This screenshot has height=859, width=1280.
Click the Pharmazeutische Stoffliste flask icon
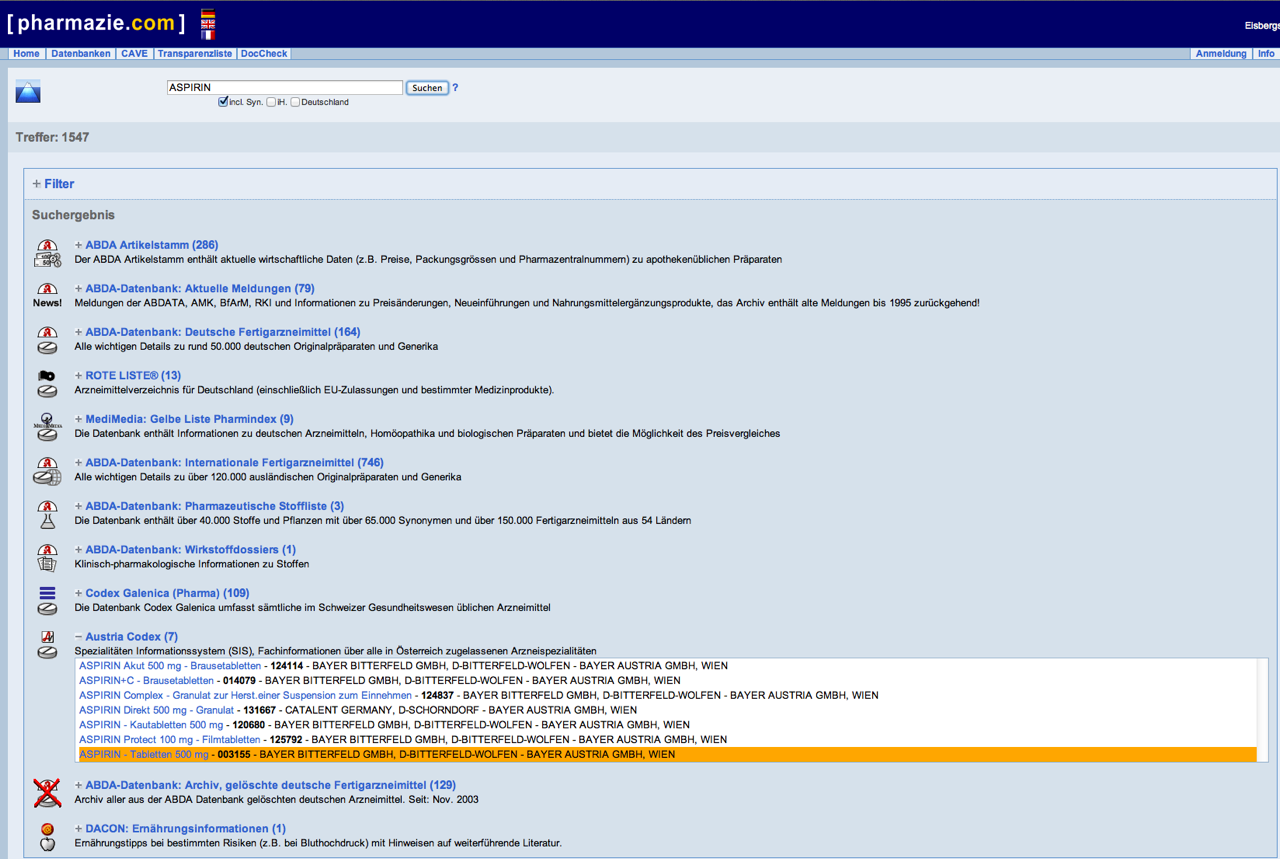click(47, 514)
